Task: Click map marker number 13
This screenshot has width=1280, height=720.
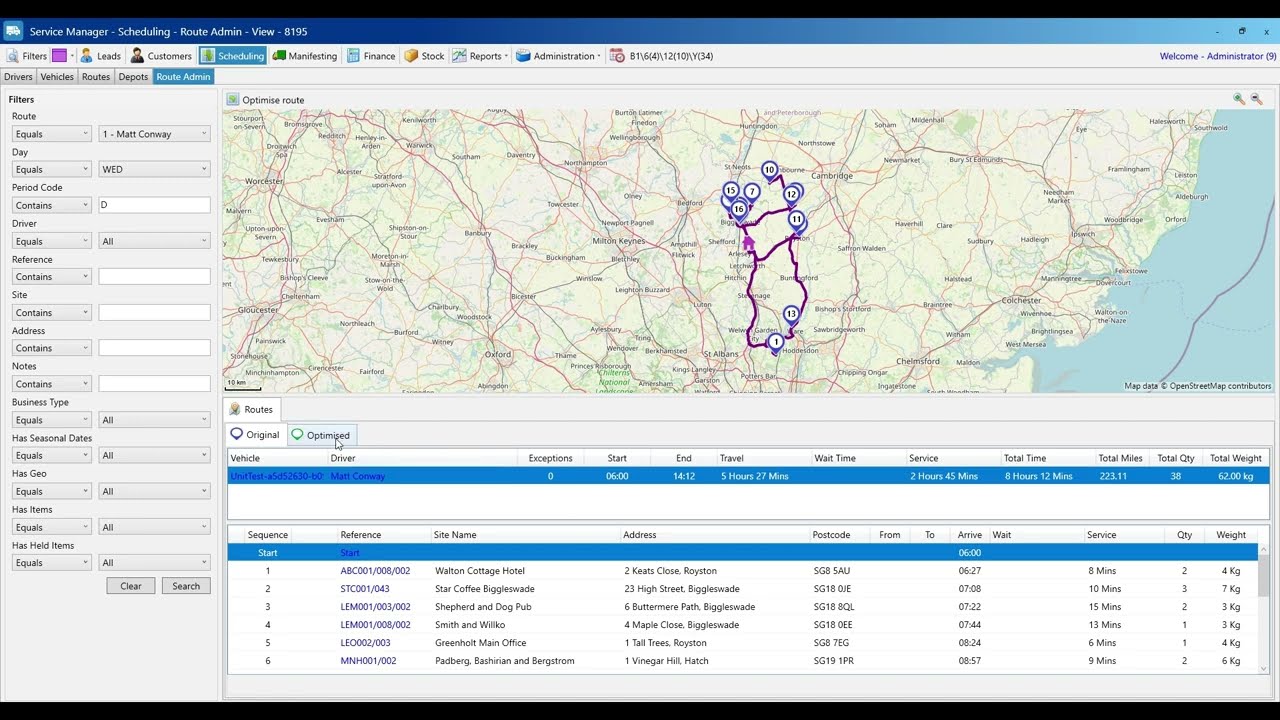Action: point(791,315)
